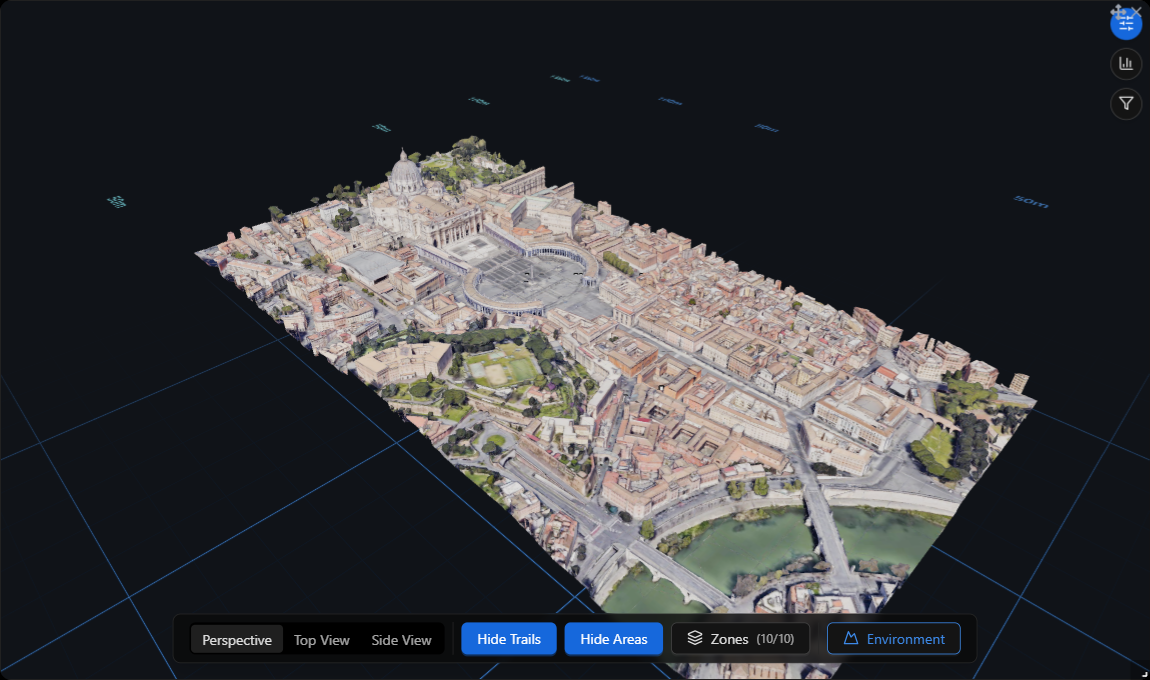Switch to Side View

click(x=401, y=640)
